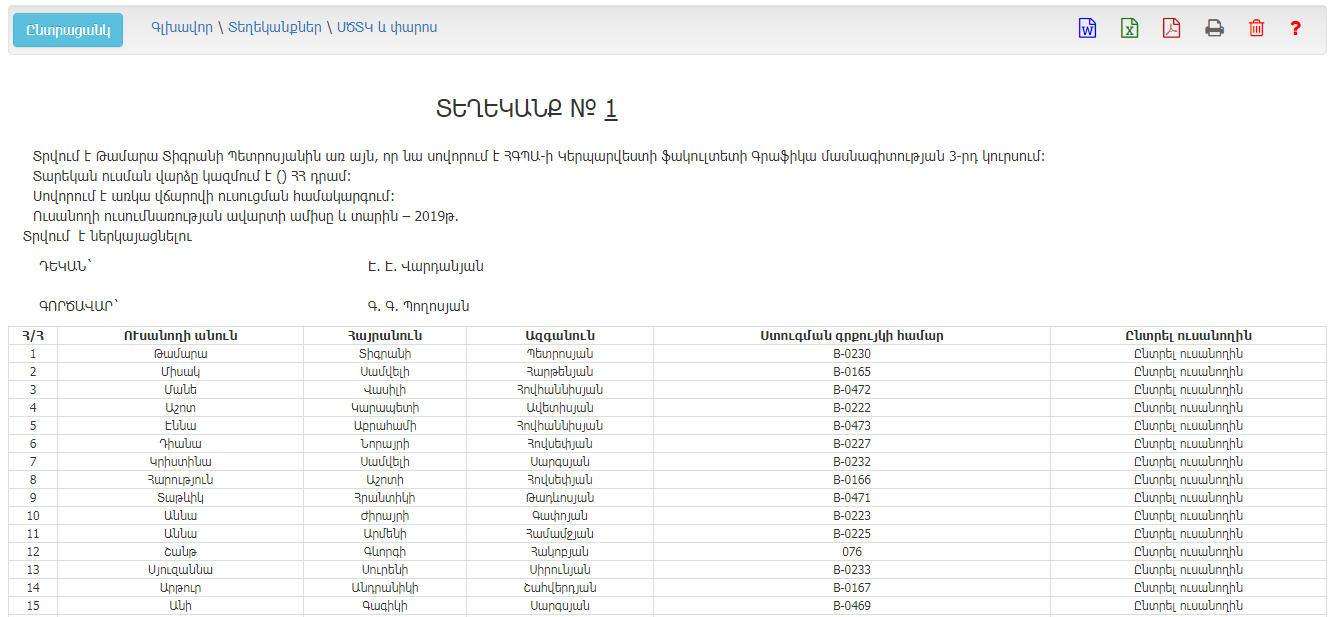
Task: Select student Թամարա in row 1
Action: coord(1188,354)
